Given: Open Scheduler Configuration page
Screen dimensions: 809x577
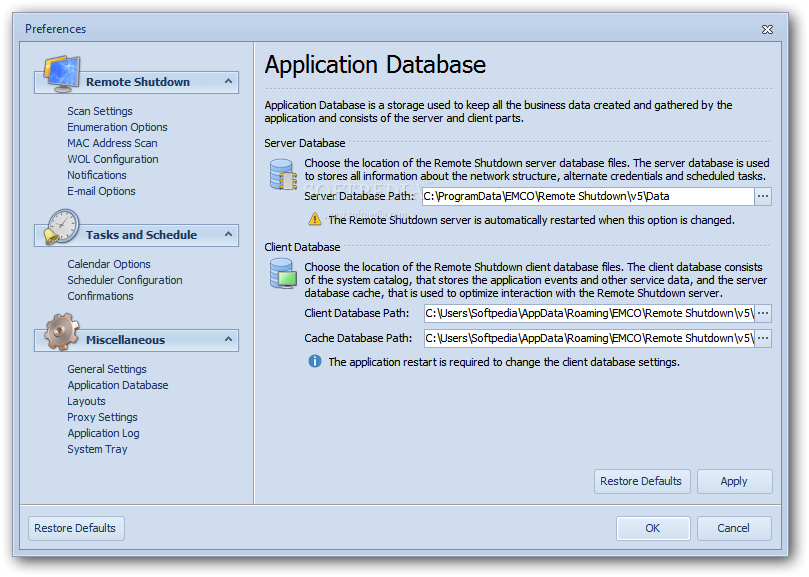Looking at the screenshot, I should tap(125, 280).
